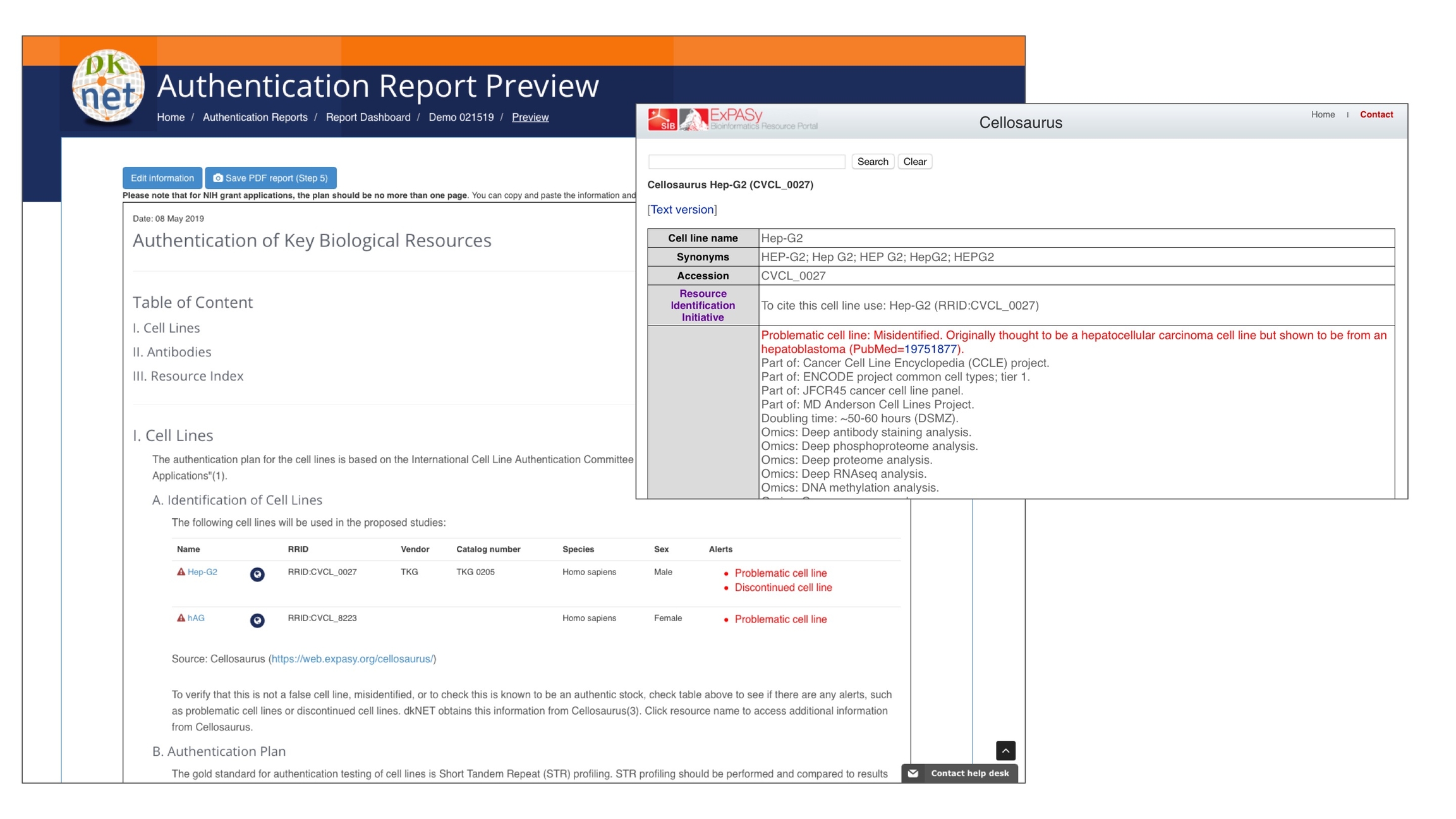1456x819 pixels.
Task: Click the warning triangle next to Hep-G2
Action: 181,571
